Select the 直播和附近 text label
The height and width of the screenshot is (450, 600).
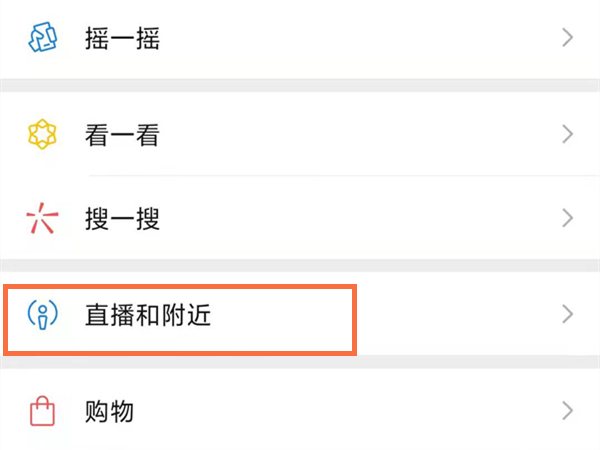(x=147, y=315)
